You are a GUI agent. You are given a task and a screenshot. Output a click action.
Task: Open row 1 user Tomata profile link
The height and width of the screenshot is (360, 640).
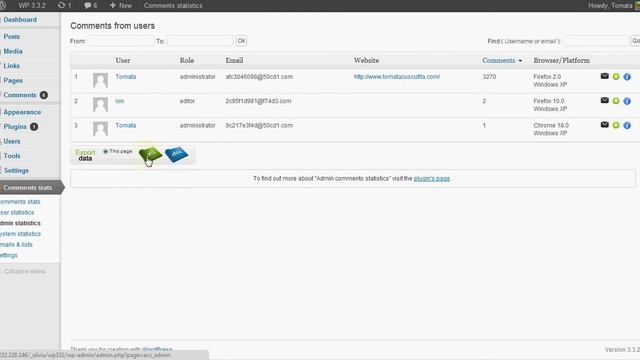click(126, 77)
